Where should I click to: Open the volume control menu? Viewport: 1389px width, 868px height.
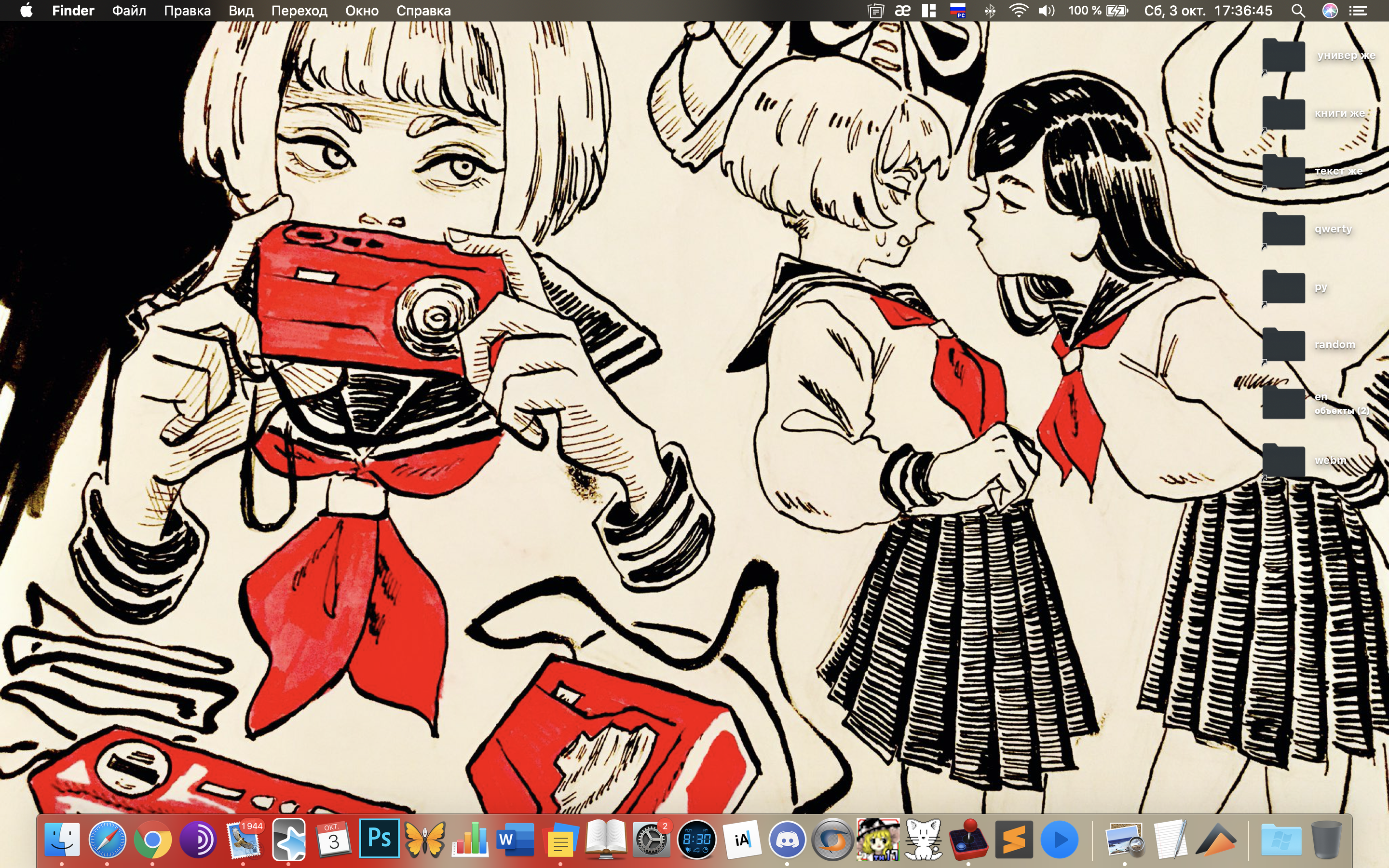click(x=1047, y=11)
